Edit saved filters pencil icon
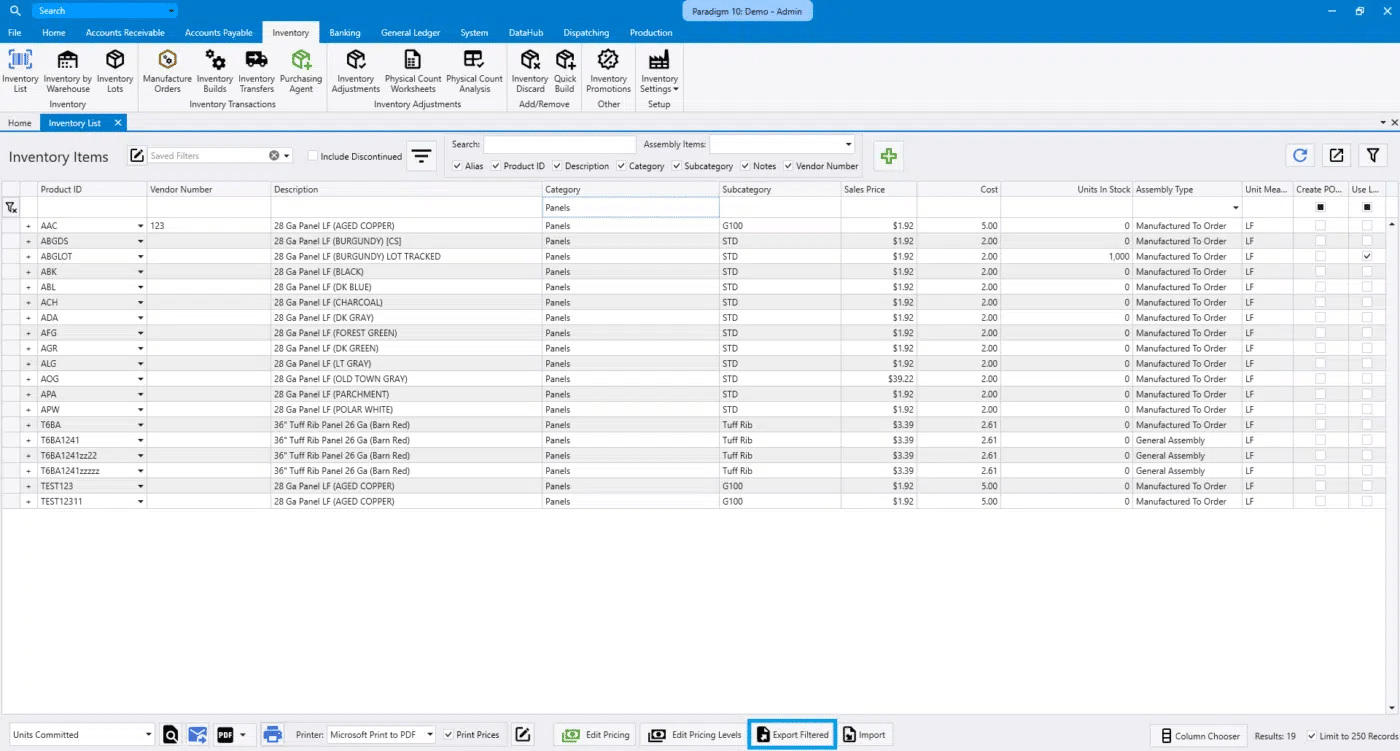 coord(137,155)
